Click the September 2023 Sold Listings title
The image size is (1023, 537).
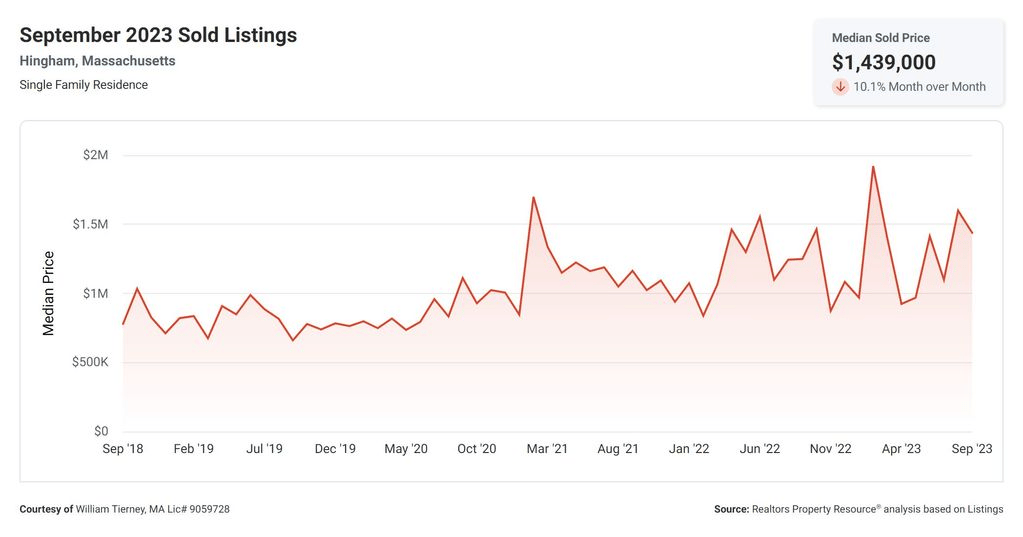[x=158, y=35]
